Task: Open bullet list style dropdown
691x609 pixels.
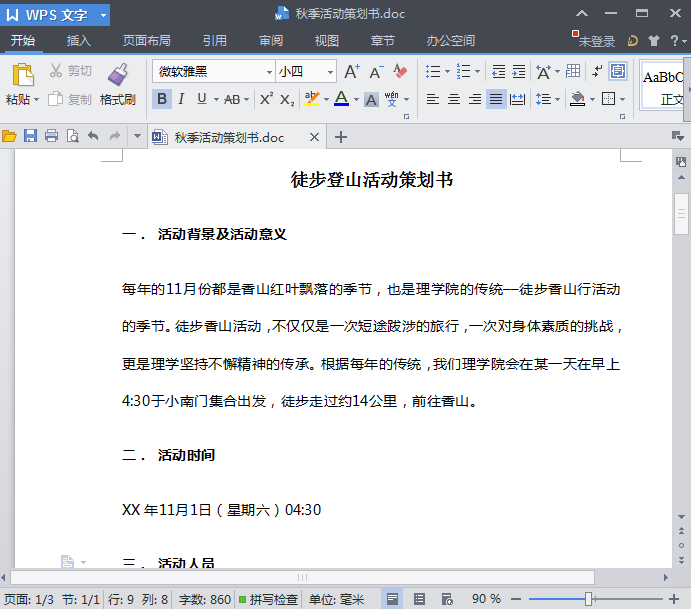Action: click(x=447, y=71)
